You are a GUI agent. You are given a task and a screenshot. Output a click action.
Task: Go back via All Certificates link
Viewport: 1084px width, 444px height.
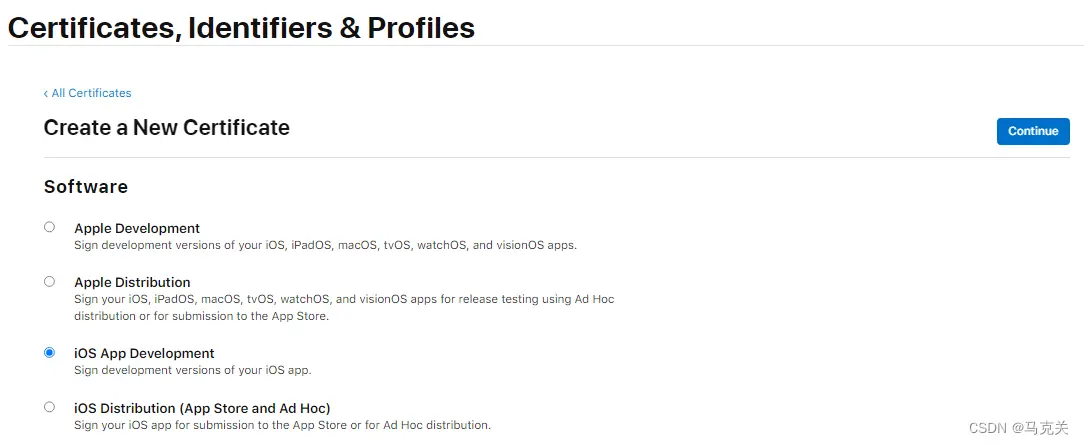coord(91,93)
